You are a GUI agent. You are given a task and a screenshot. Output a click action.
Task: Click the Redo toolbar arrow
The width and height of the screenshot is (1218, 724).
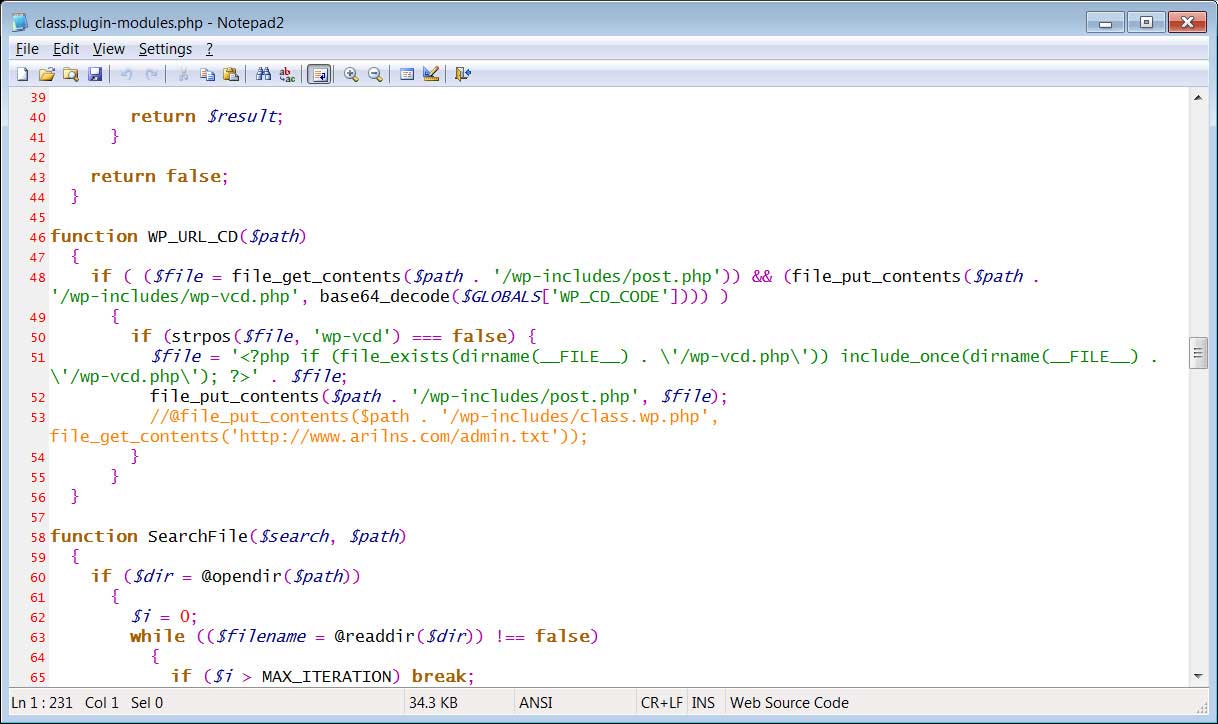click(151, 74)
